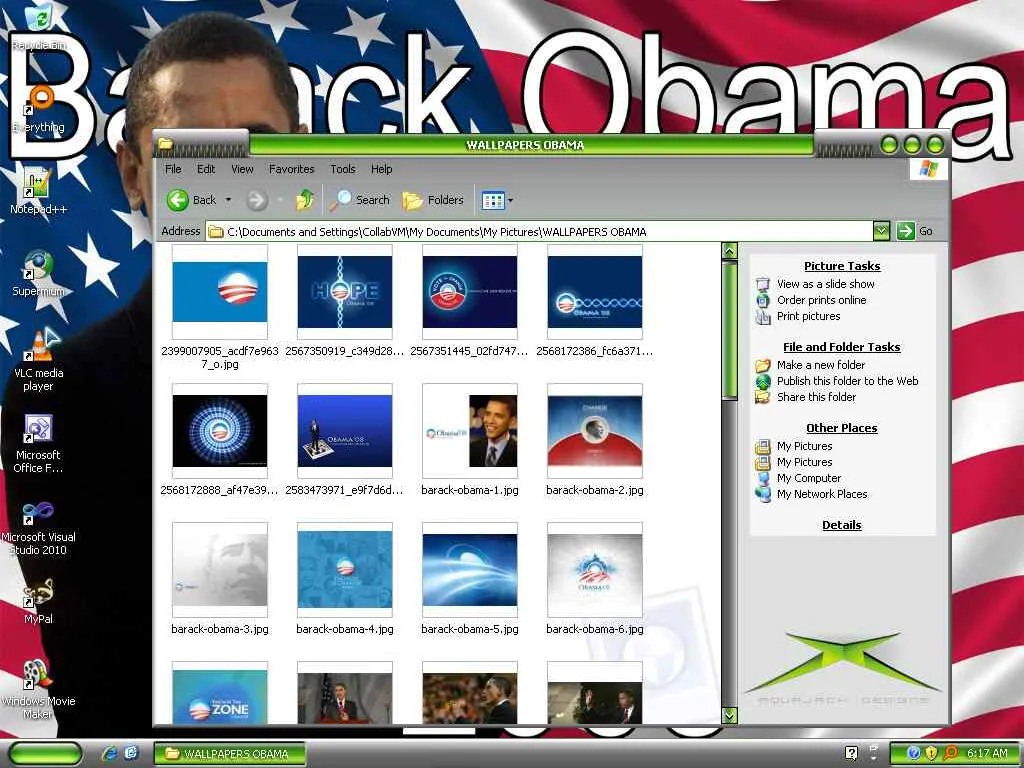Click the vertical scrollbar thumb
The width and height of the screenshot is (1024, 768).
[x=729, y=329]
